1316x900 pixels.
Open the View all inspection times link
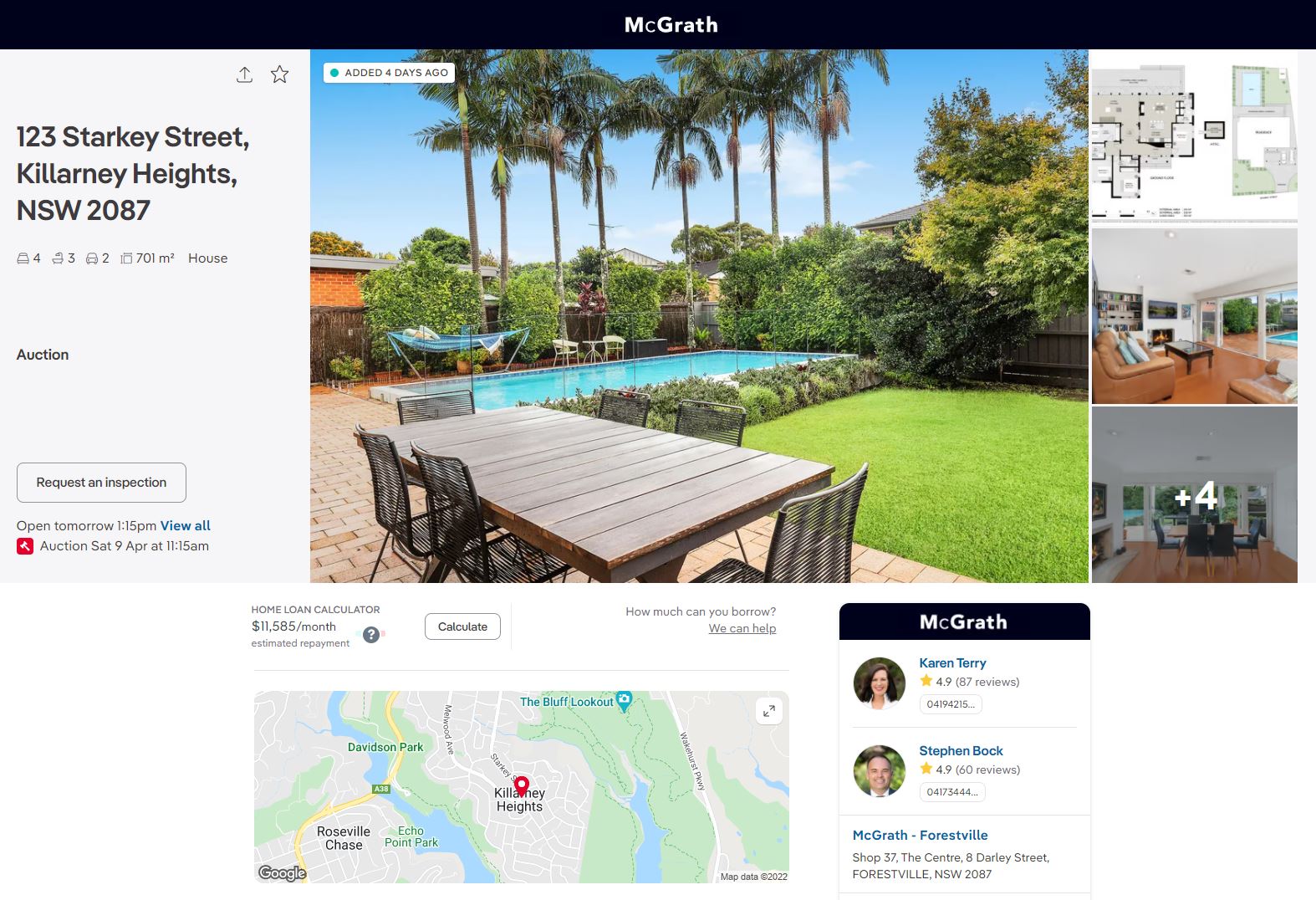186,526
